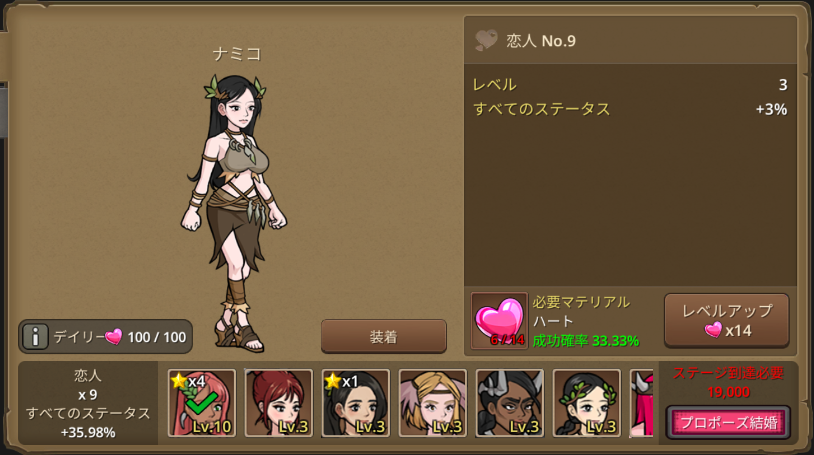
Task: Click the レベルアップ x14 button
Action: tap(727, 320)
